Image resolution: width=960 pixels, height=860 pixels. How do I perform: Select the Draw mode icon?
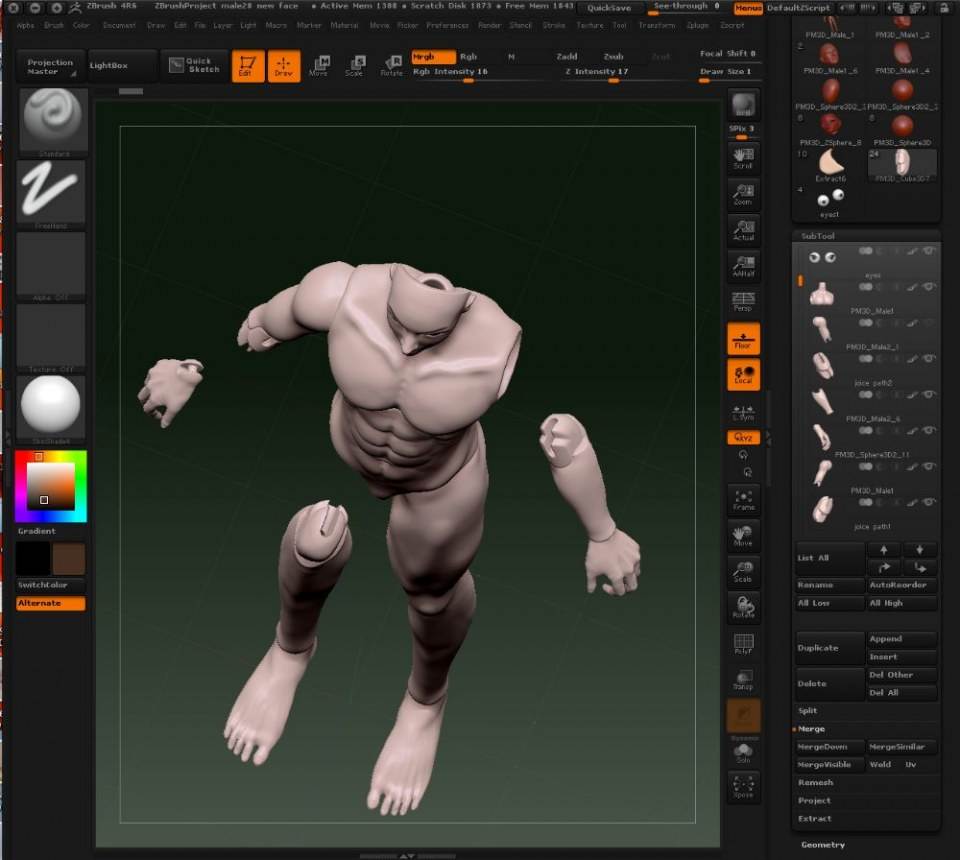[284, 66]
